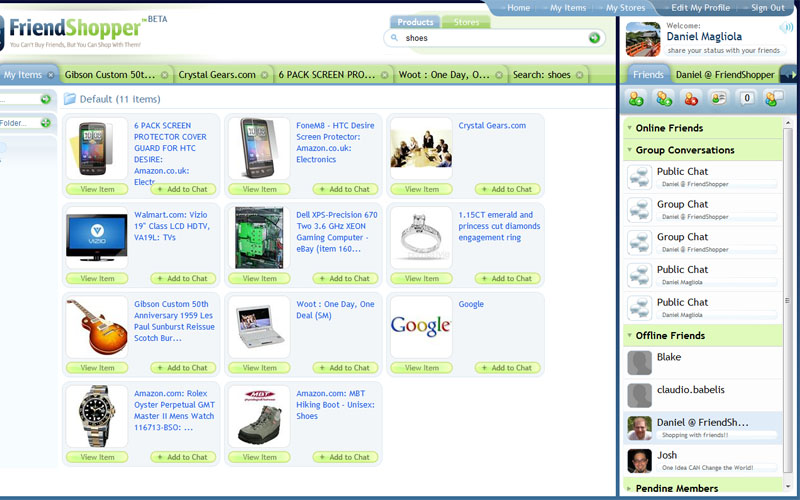Click Josh's status One Idea CAN Change the World!
Screen dimensions: 800x500
pyautogui.click(x=707, y=468)
